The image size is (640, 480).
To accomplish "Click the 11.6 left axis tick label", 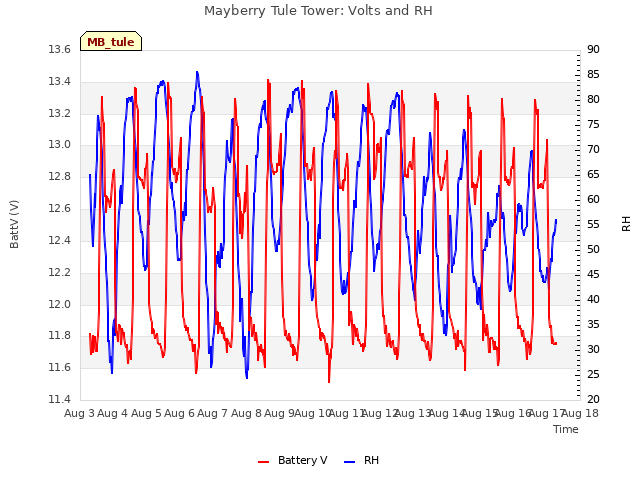I will point(60,367).
